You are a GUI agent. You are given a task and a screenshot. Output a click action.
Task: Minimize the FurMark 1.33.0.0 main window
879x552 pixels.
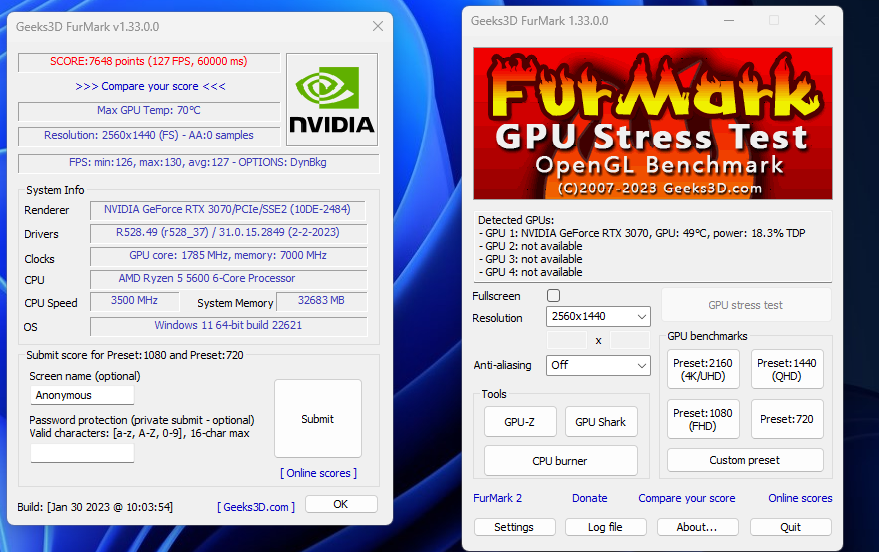[x=729, y=21]
